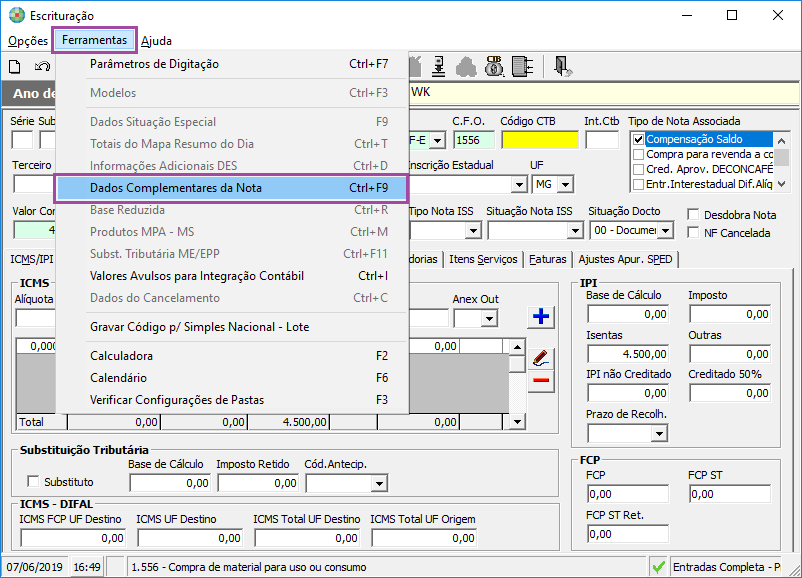This screenshot has width=802, height=578.
Task: Click the IPI não Creditado field
Action: click(628, 393)
